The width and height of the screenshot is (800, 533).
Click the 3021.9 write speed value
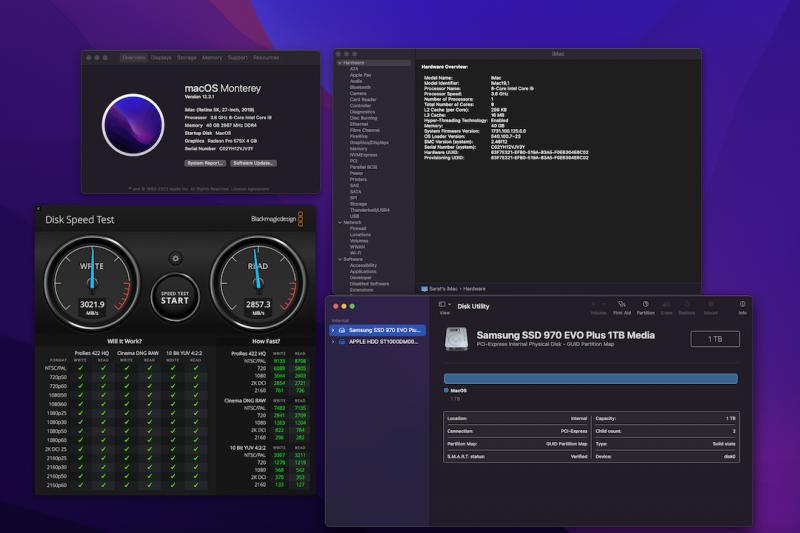click(92, 304)
